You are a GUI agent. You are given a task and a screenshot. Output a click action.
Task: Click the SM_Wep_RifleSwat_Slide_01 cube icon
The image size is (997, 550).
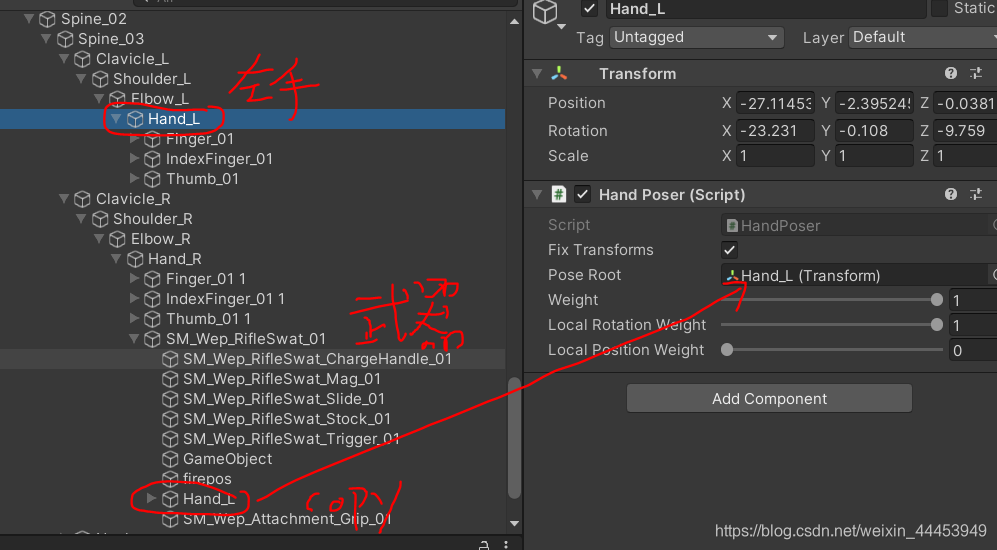(170, 399)
